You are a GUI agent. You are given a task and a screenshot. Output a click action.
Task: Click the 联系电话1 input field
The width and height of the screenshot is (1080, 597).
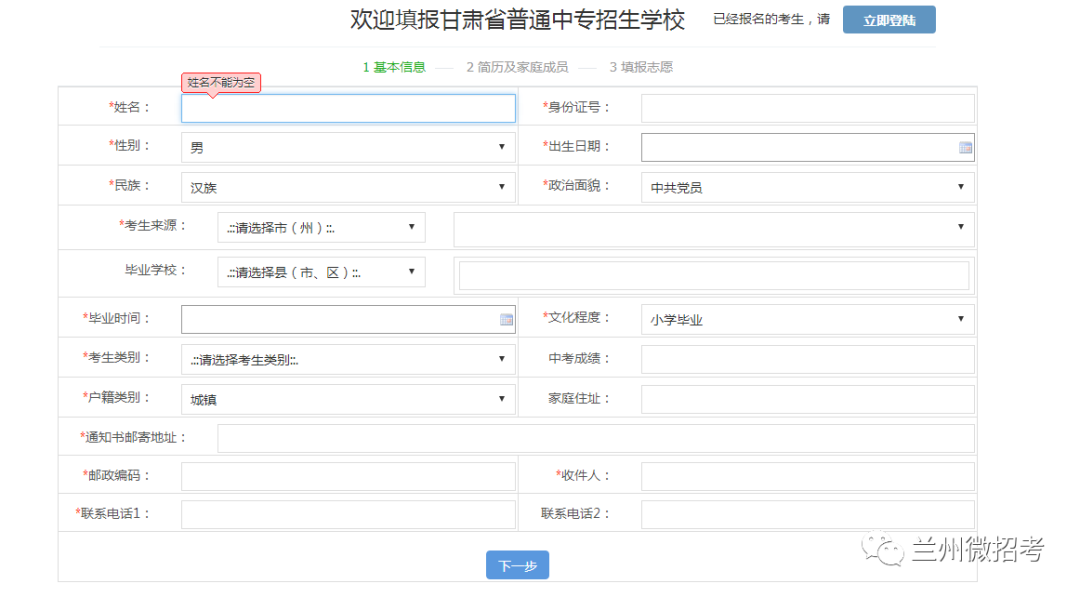click(348, 514)
